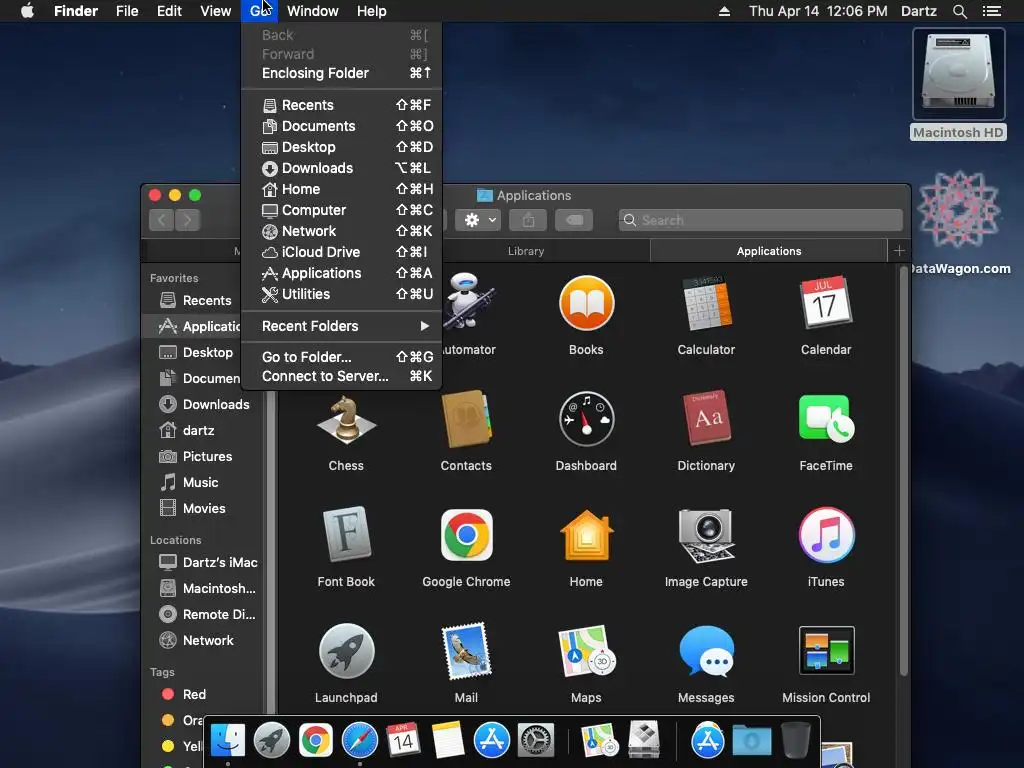Open Movies in the sidebar
Screen dimensions: 1024x768
(192, 508)
